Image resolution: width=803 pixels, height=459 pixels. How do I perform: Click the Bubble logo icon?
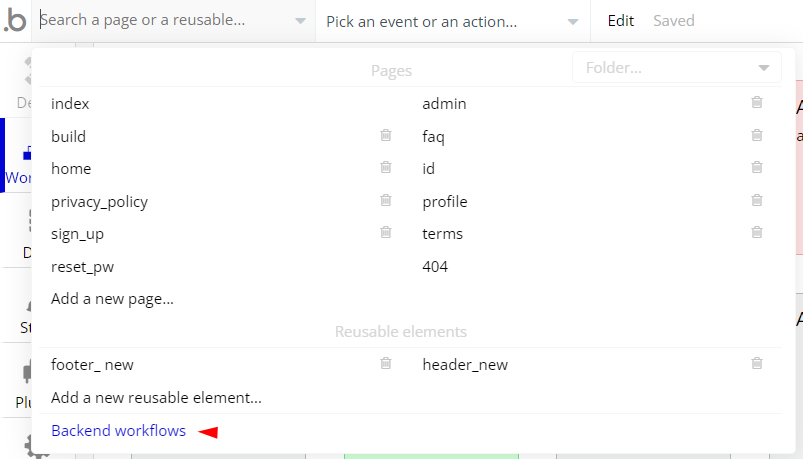pyautogui.click(x=14, y=20)
